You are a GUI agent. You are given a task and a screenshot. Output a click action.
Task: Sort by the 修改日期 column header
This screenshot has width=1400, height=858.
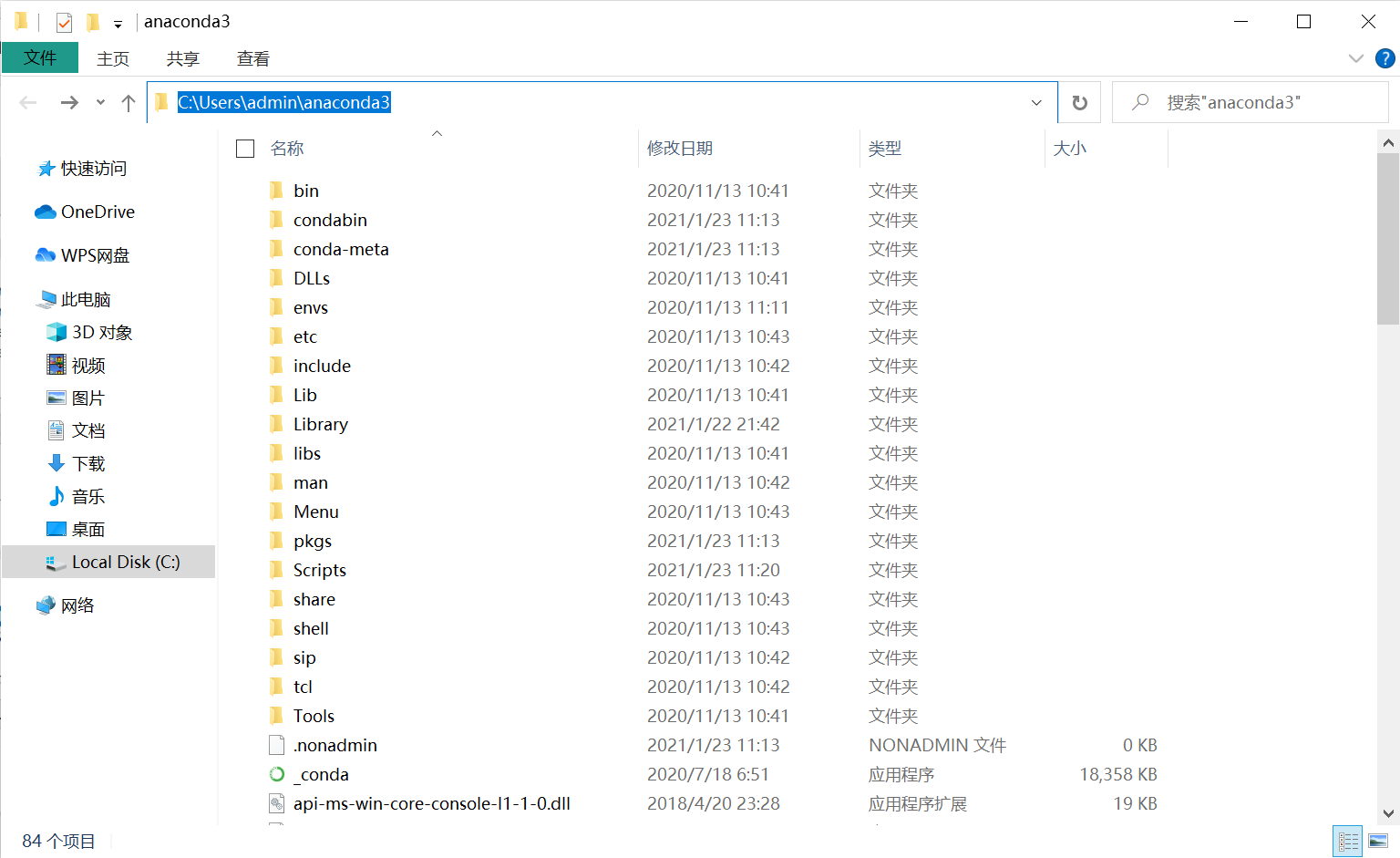680,149
